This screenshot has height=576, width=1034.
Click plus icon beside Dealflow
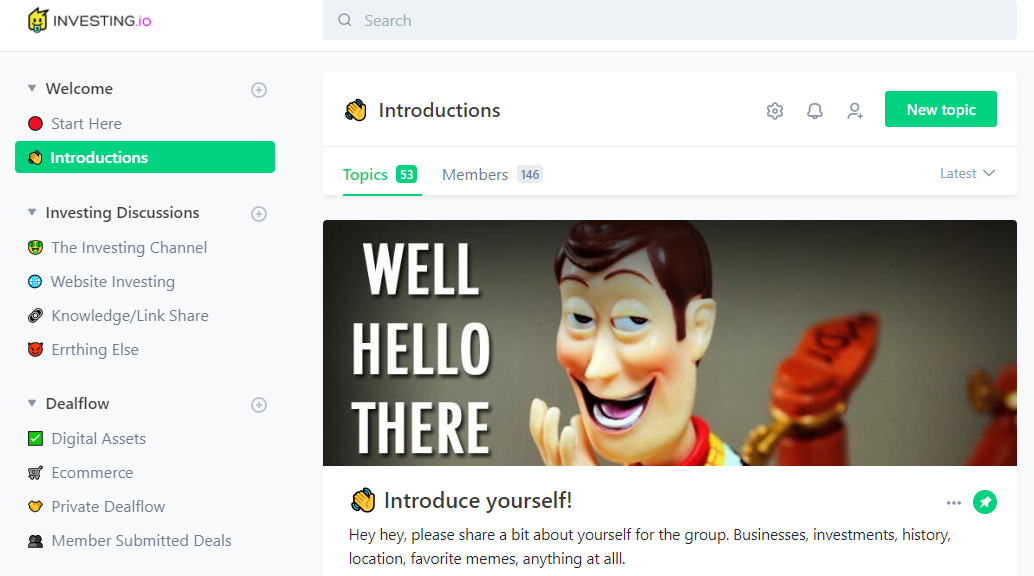tap(258, 404)
